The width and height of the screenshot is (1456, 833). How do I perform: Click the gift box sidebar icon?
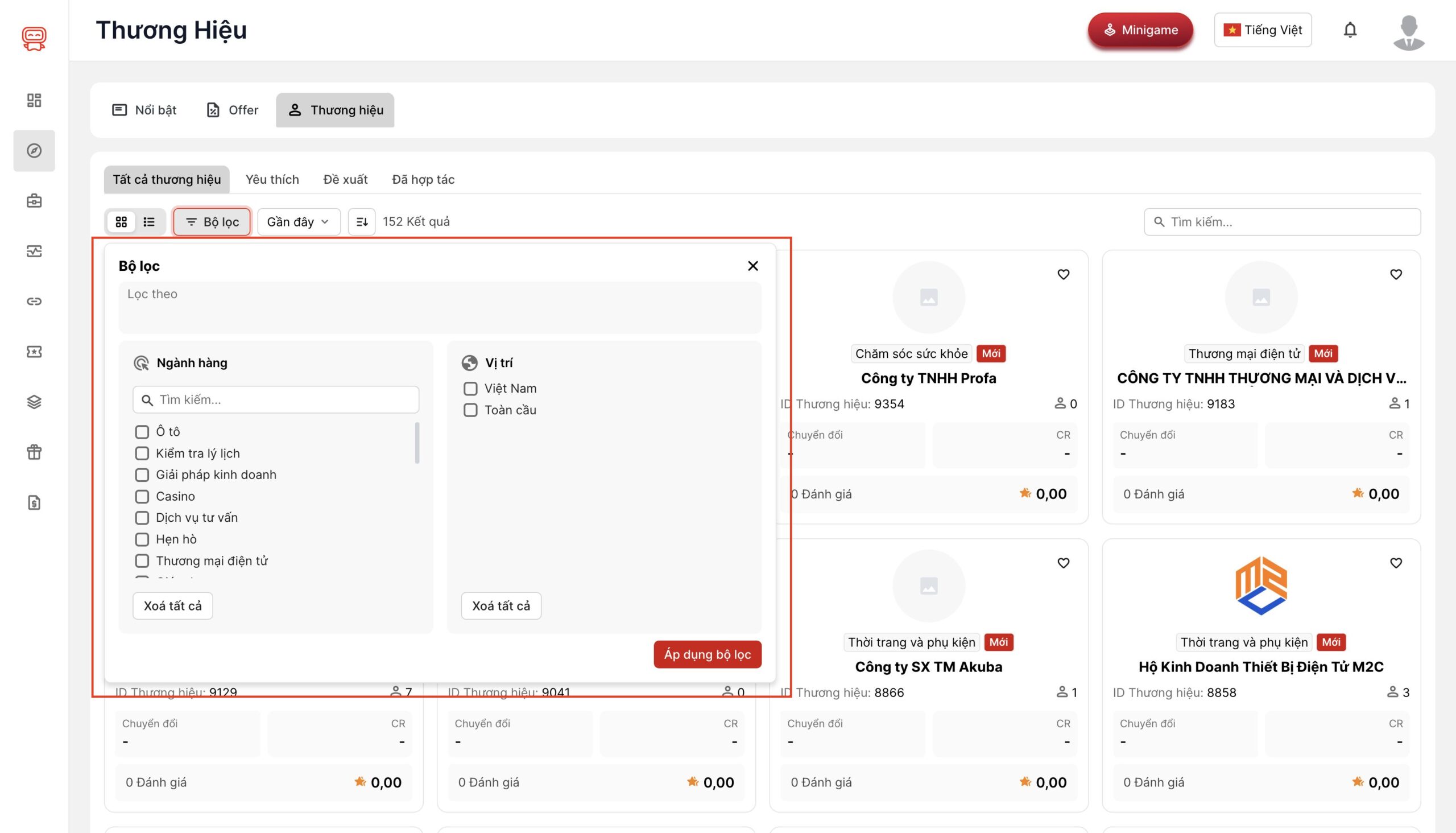click(34, 452)
